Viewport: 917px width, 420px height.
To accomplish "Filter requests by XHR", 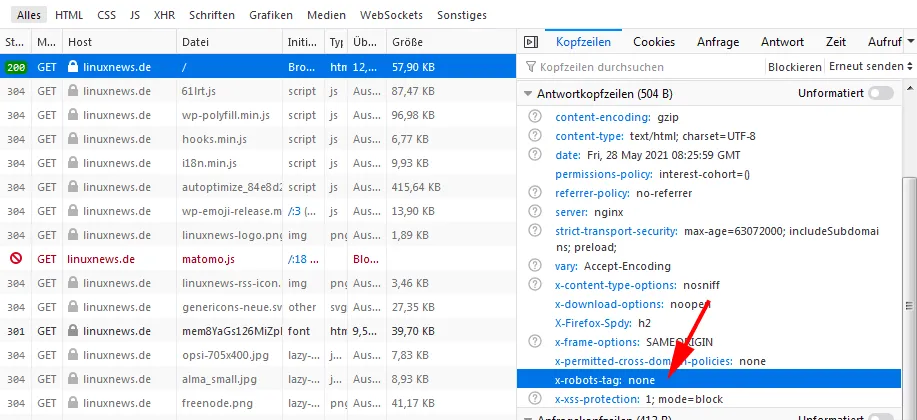I will click(x=164, y=15).
